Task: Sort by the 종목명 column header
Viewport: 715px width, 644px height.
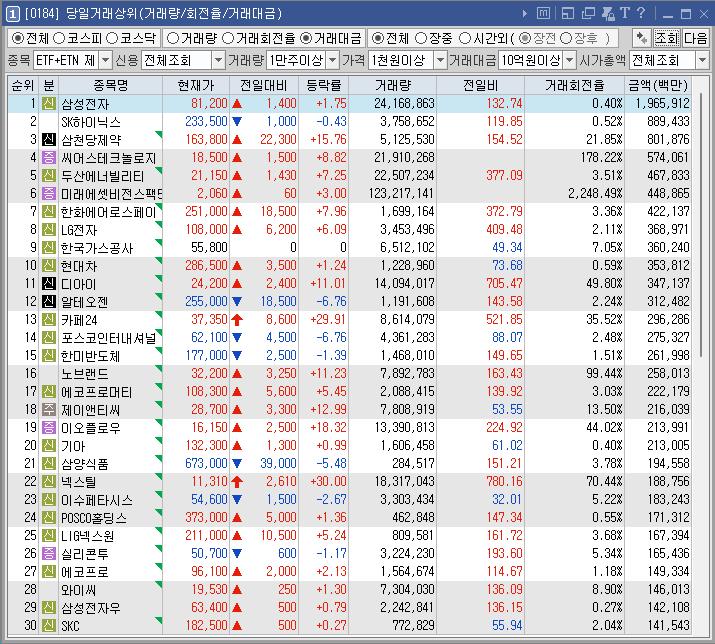Action: coord(110,85)
